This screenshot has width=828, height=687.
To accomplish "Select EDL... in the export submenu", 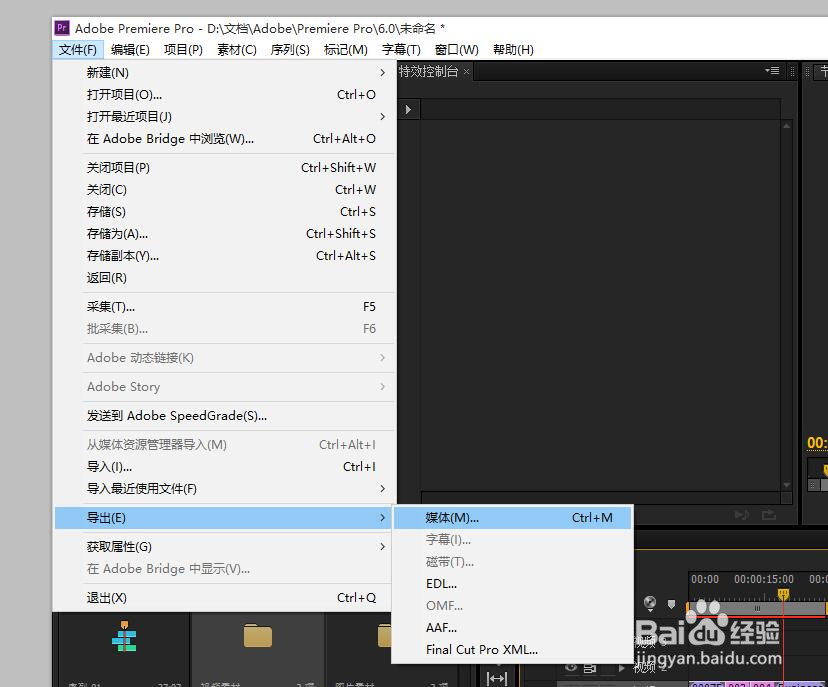I will pos(443,583).
